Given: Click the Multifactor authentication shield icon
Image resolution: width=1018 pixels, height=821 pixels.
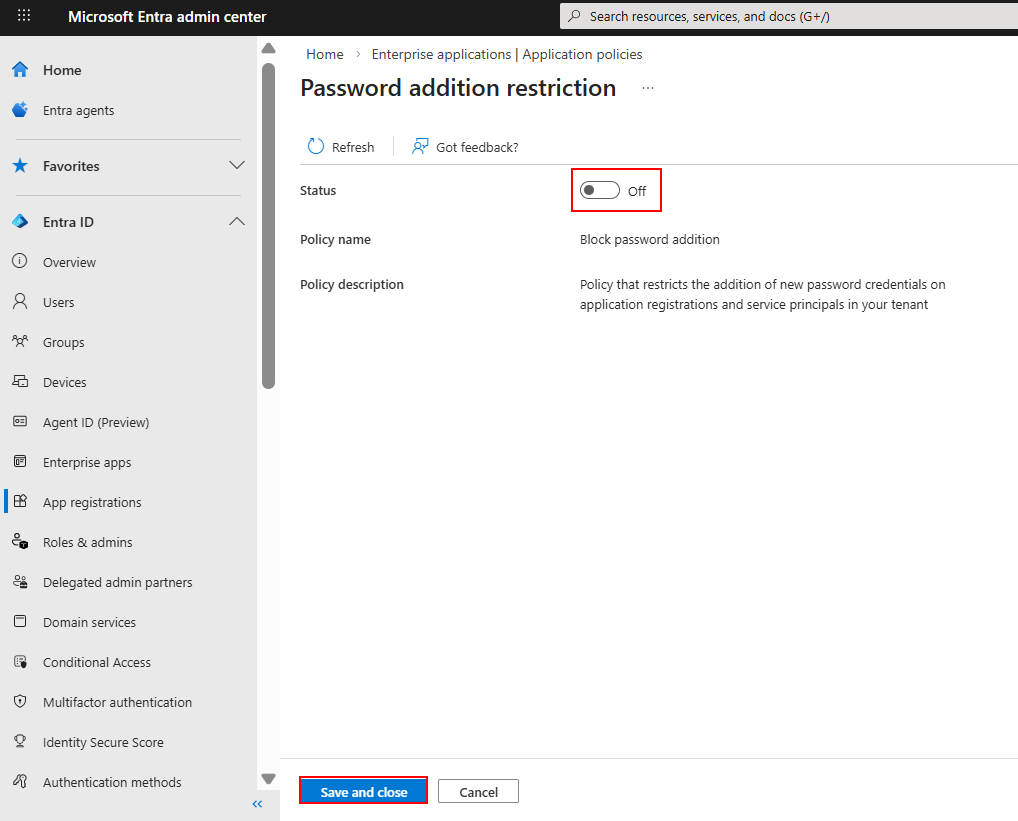Looking at the screenshot, I should 20,702.
